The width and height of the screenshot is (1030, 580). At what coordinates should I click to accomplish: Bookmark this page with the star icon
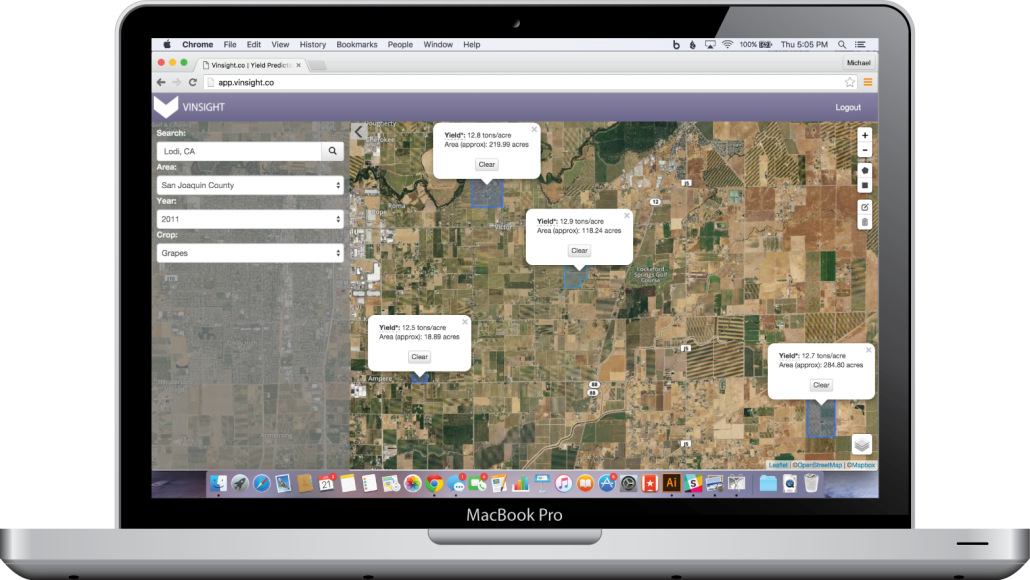tap(850, 82)
